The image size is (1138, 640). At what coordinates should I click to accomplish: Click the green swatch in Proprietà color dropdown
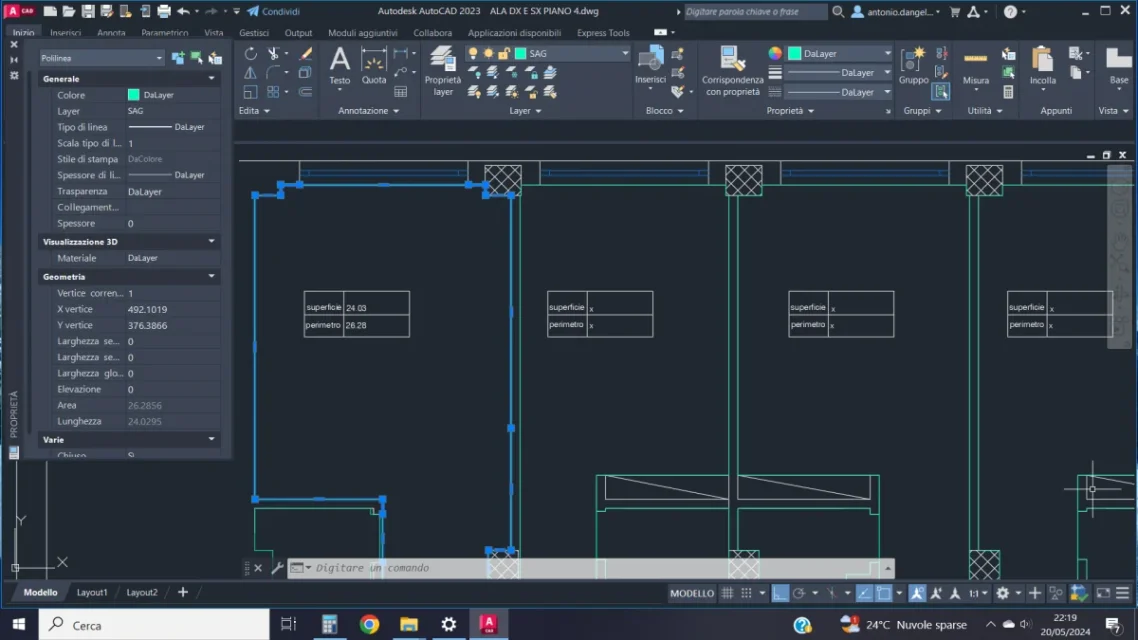click(795, 54)
